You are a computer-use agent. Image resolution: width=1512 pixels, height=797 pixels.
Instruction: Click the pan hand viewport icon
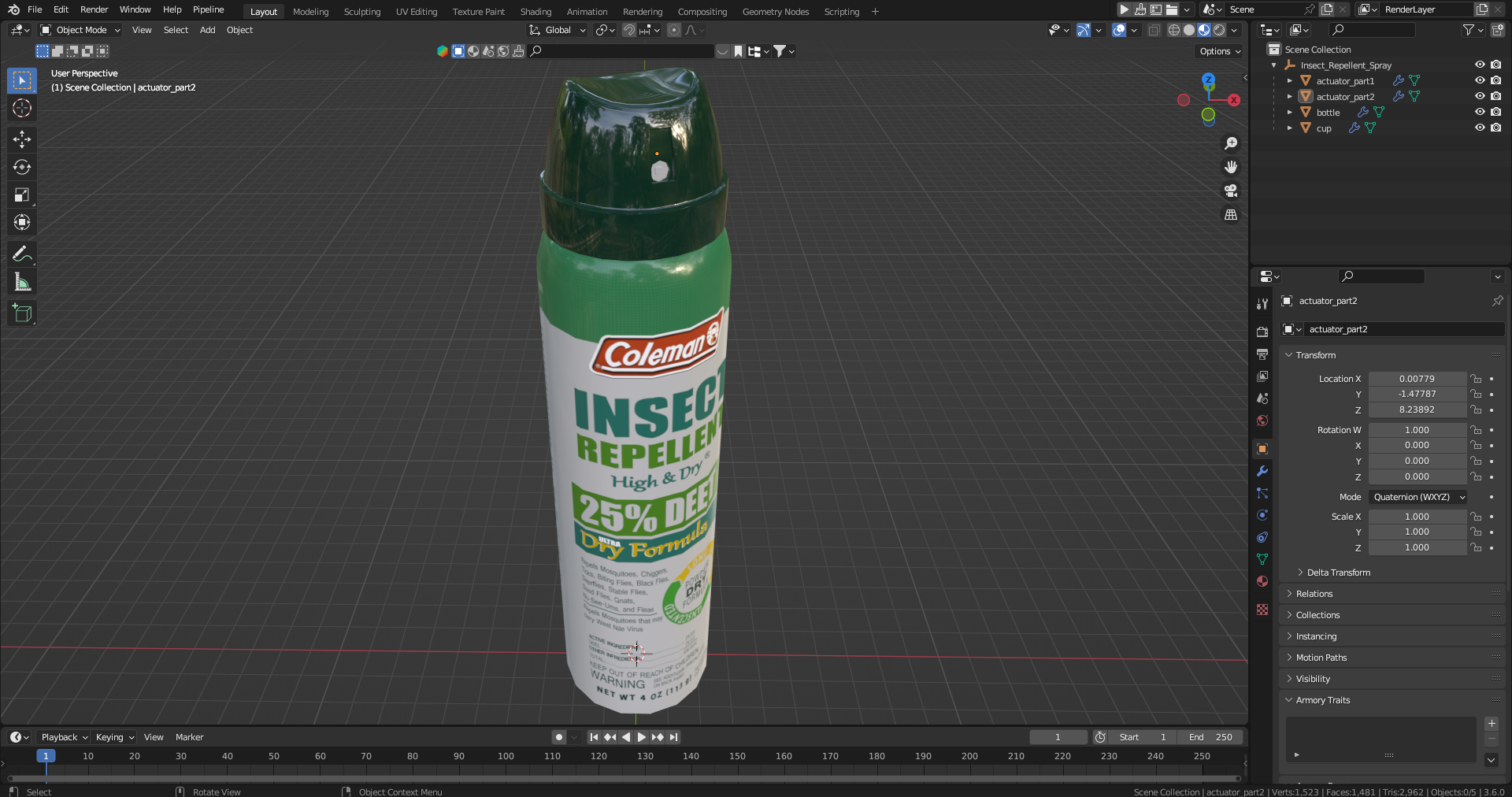click(x=1231, y=167)
